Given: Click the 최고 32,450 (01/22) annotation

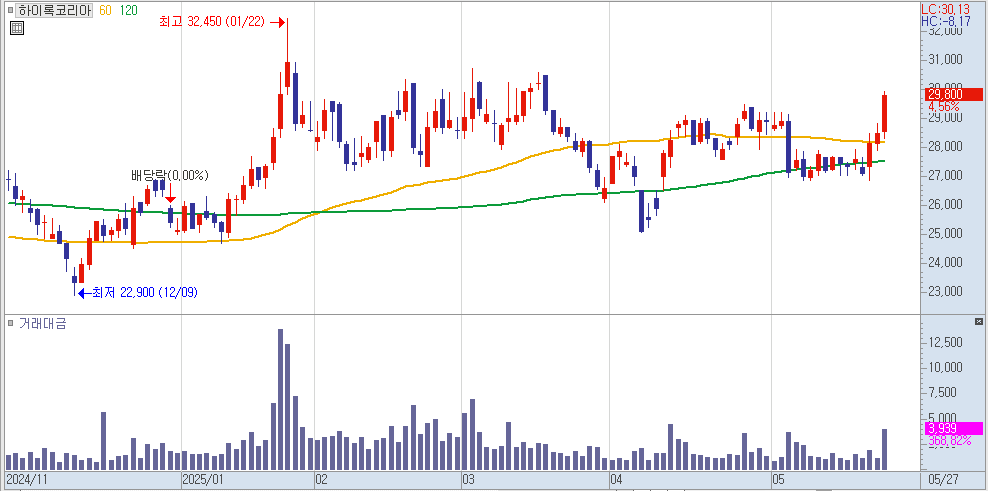Looking at the screenshot, I should (214, 22).
